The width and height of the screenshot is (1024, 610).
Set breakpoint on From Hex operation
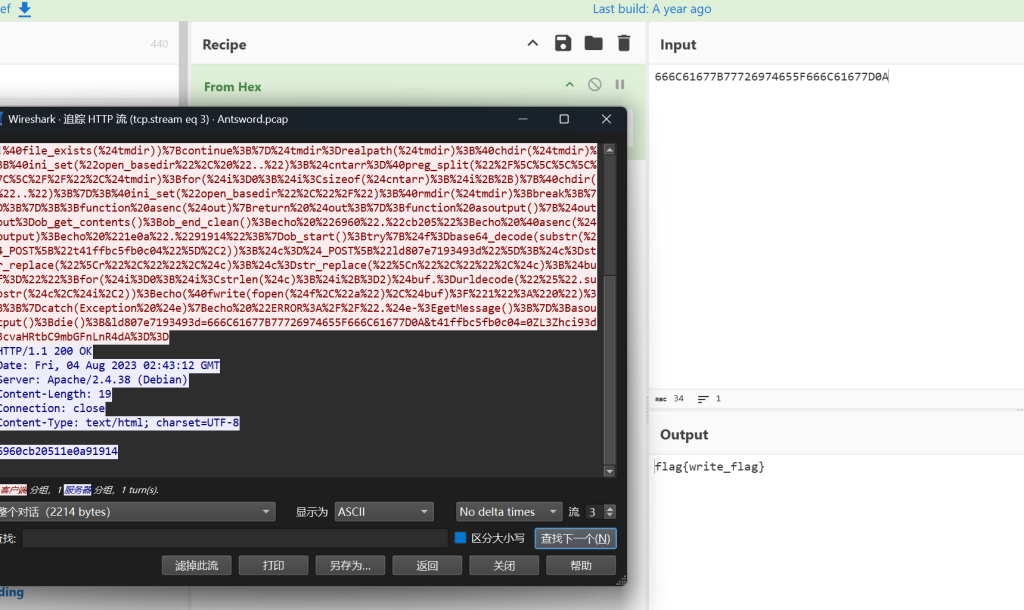(619, 86)
